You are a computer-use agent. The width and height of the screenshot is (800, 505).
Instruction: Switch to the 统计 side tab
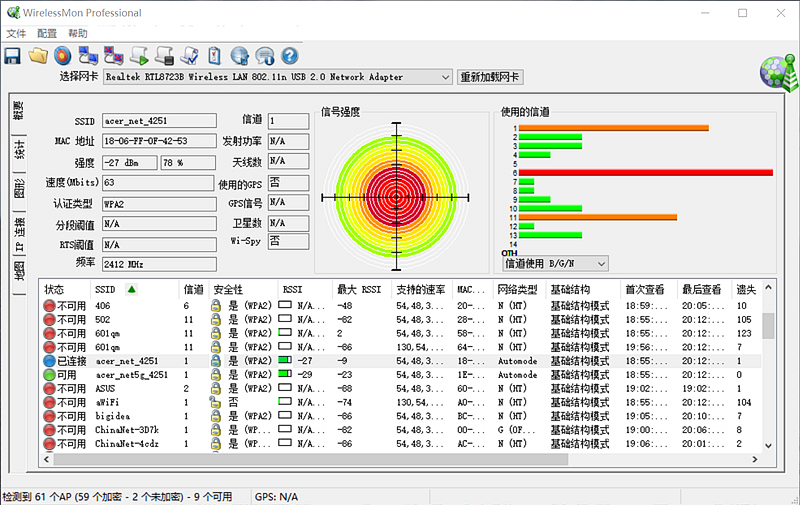click(18, 150)
